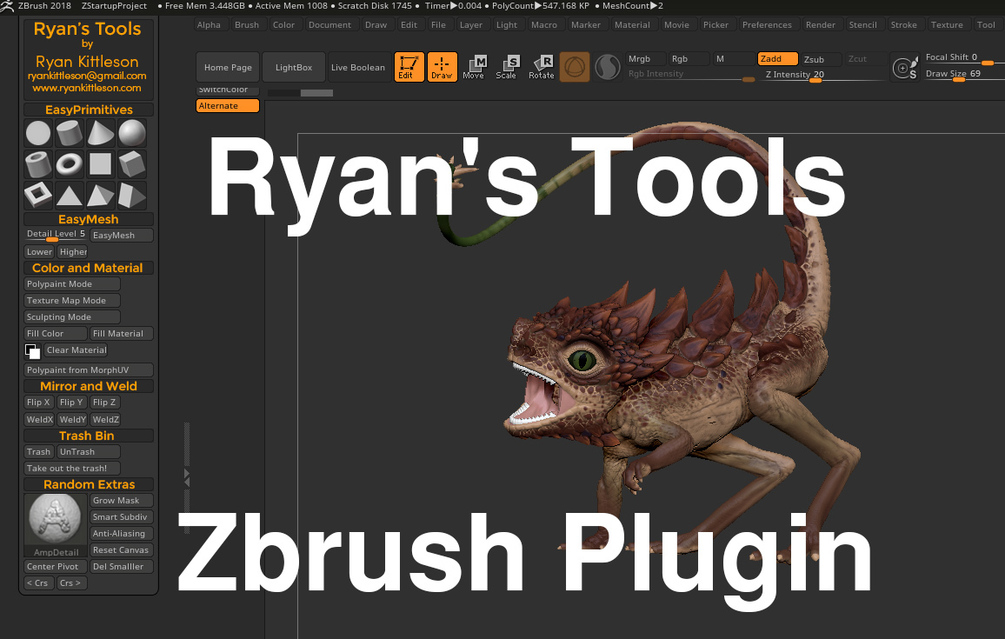
Task: Open the Document menu
Action: click(330, 25)
